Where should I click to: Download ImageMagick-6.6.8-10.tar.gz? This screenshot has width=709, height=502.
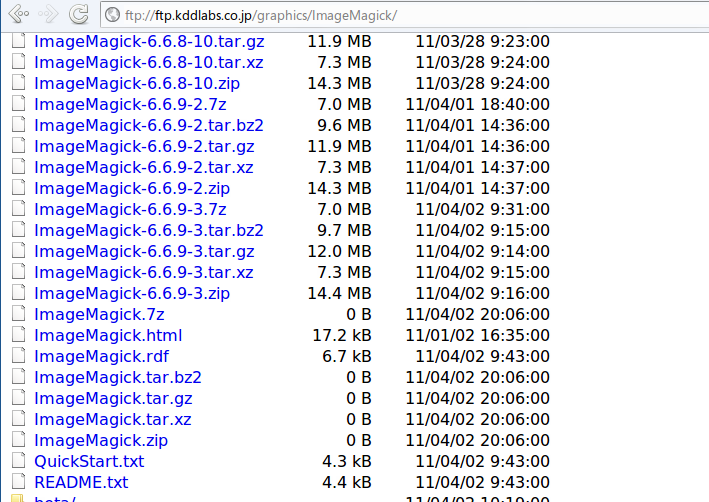point(149,42)
